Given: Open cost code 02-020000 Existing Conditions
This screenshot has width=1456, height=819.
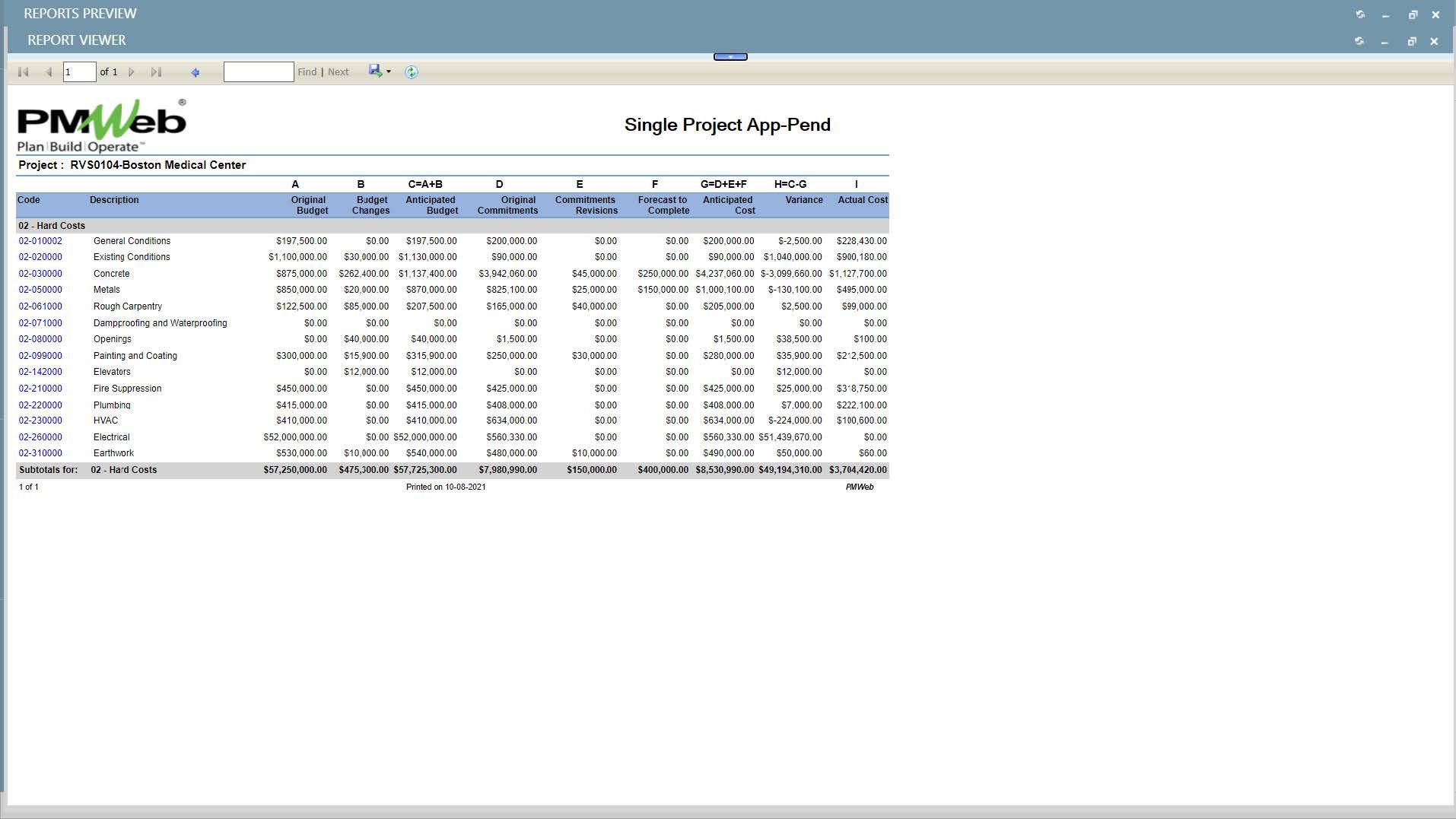Looking at the screenshot, I should click(x=40, y=257).
